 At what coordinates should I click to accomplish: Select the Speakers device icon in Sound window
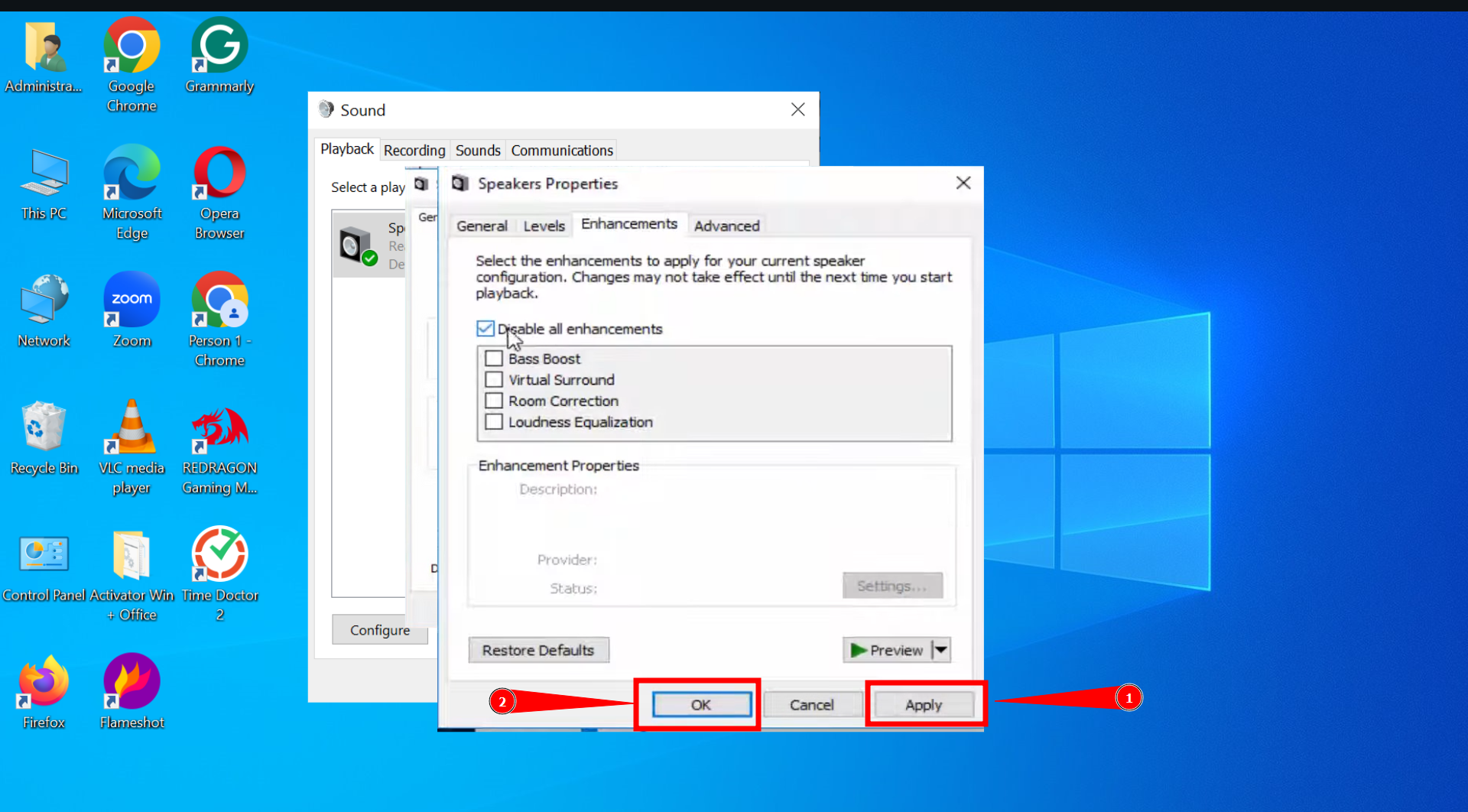click(358, 246)
